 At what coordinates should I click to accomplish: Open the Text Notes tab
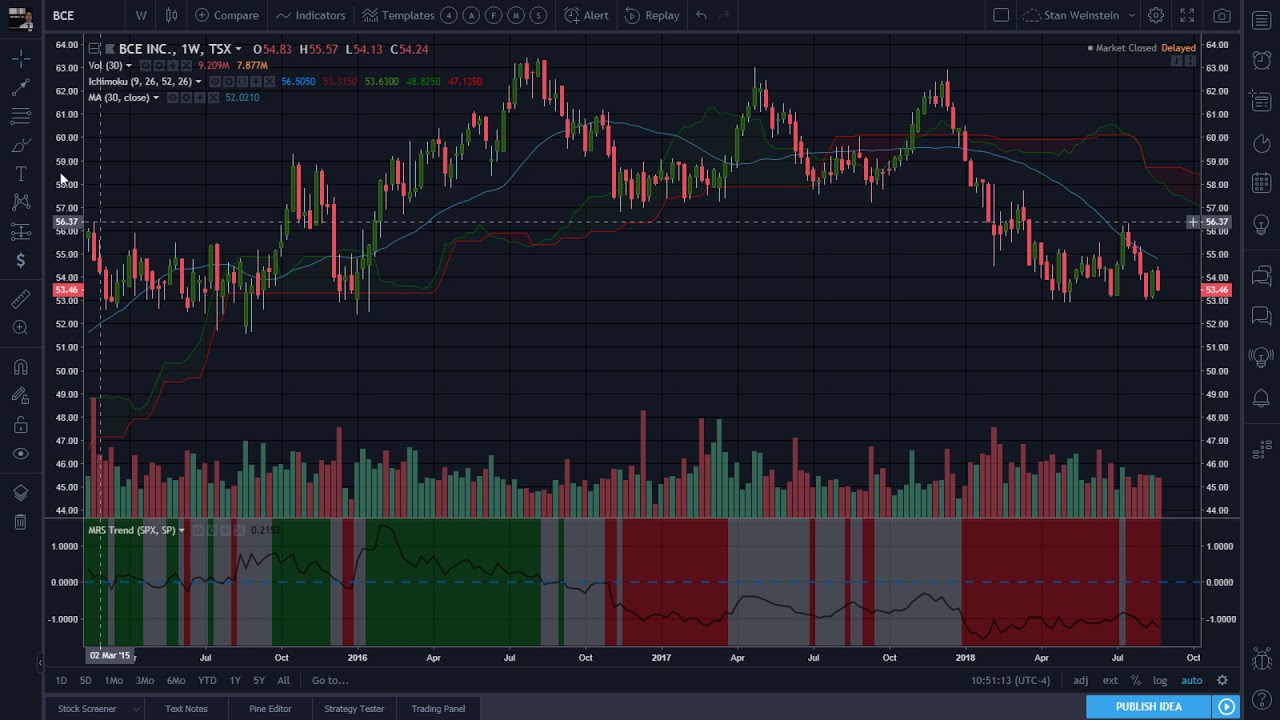[x=186, y=709]
